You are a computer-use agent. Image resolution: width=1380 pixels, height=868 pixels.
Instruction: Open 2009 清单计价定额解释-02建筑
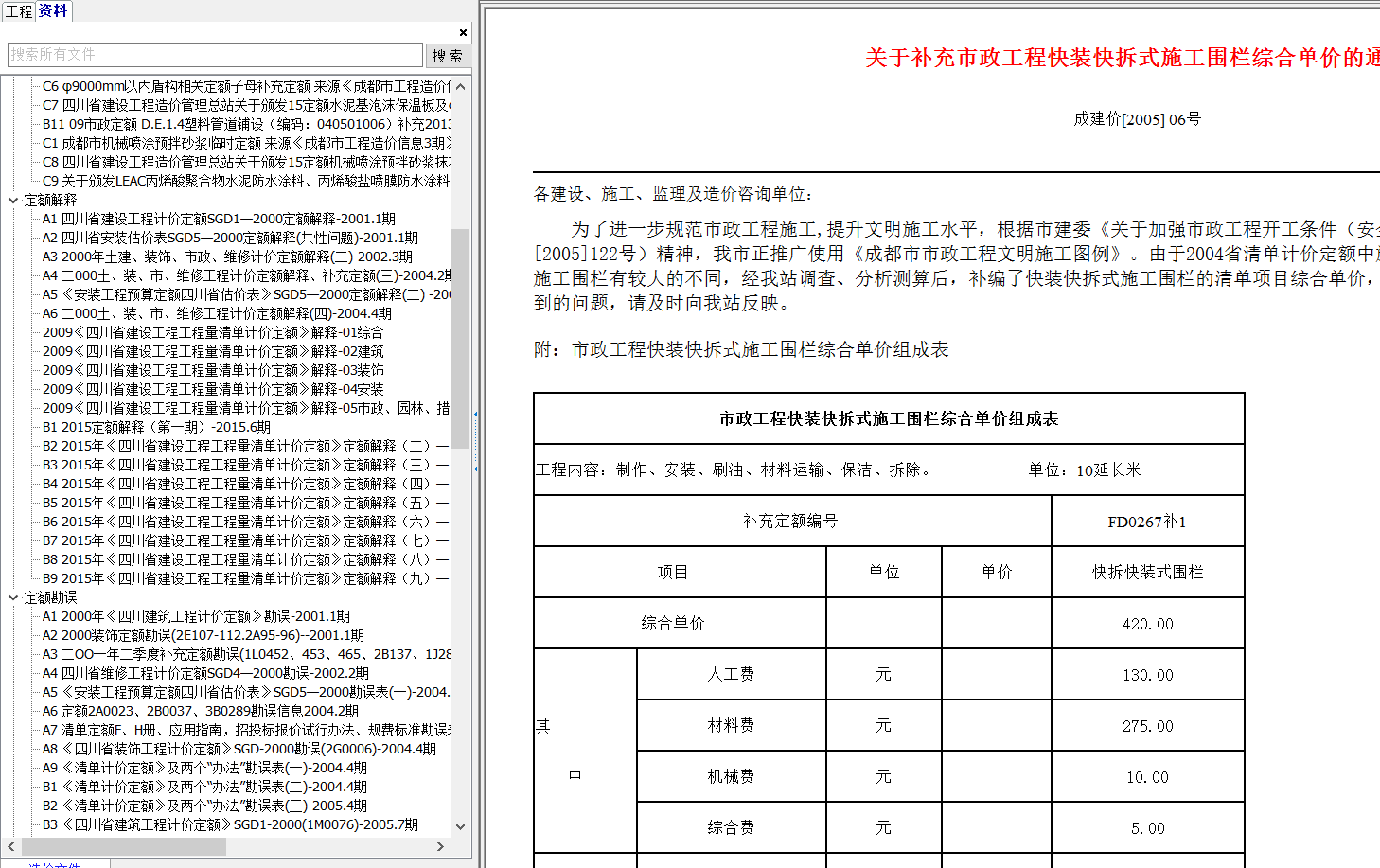coord(213,351)
